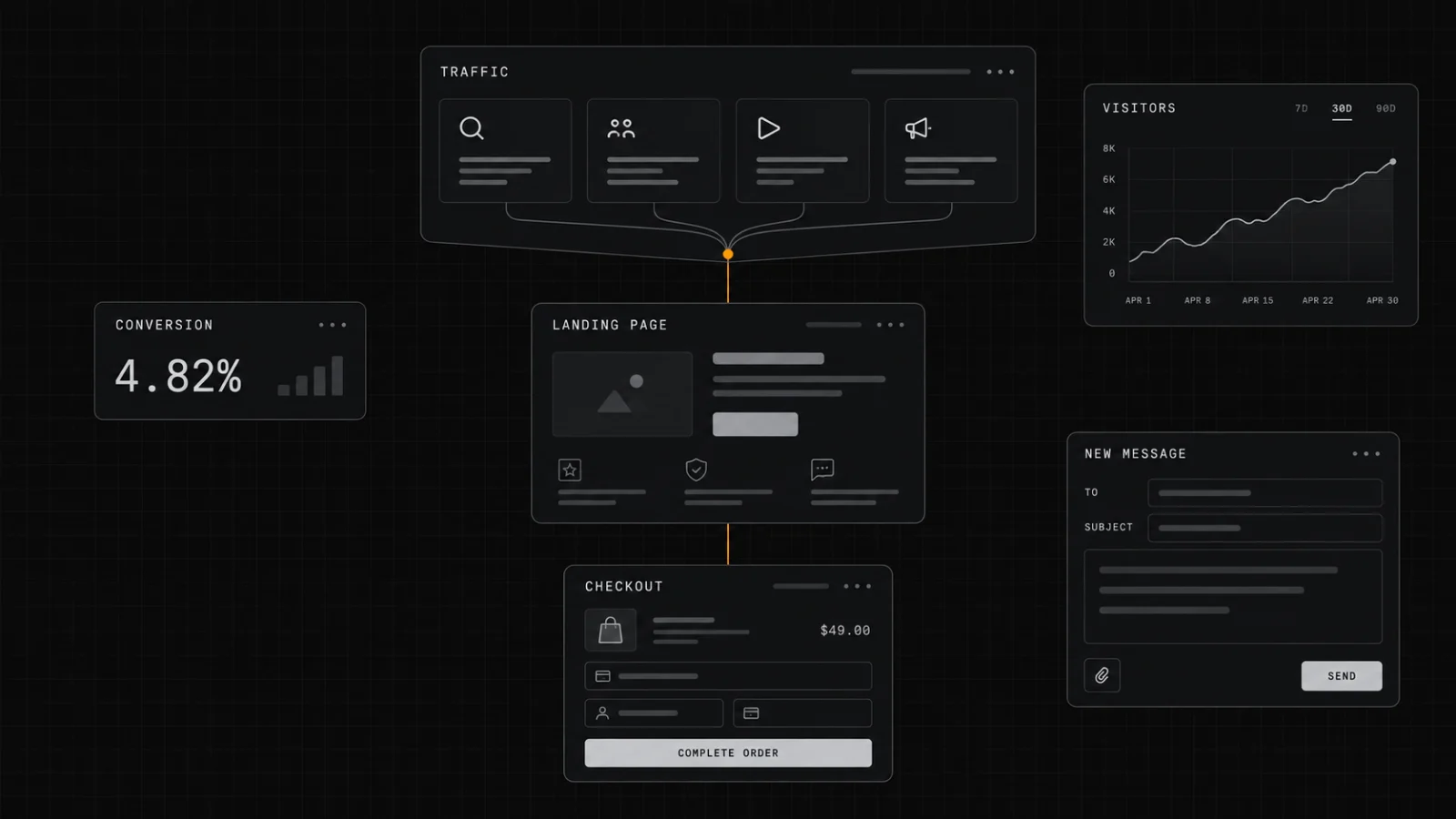1456x819 pixels.
Task: Click the orange connector node below Traffic
Action: 728,254
